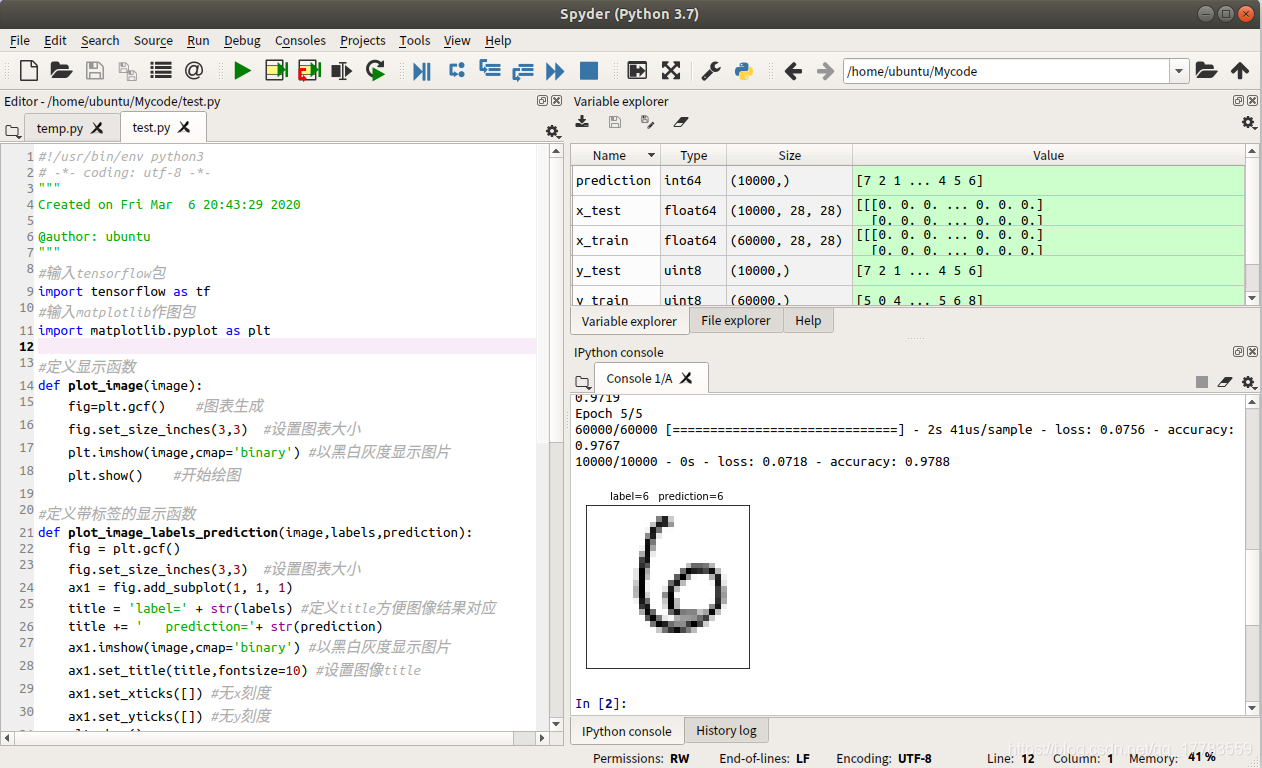1262x768 pixels.
Task: Click the eraser icon to remove all variables
Action: 681,122
